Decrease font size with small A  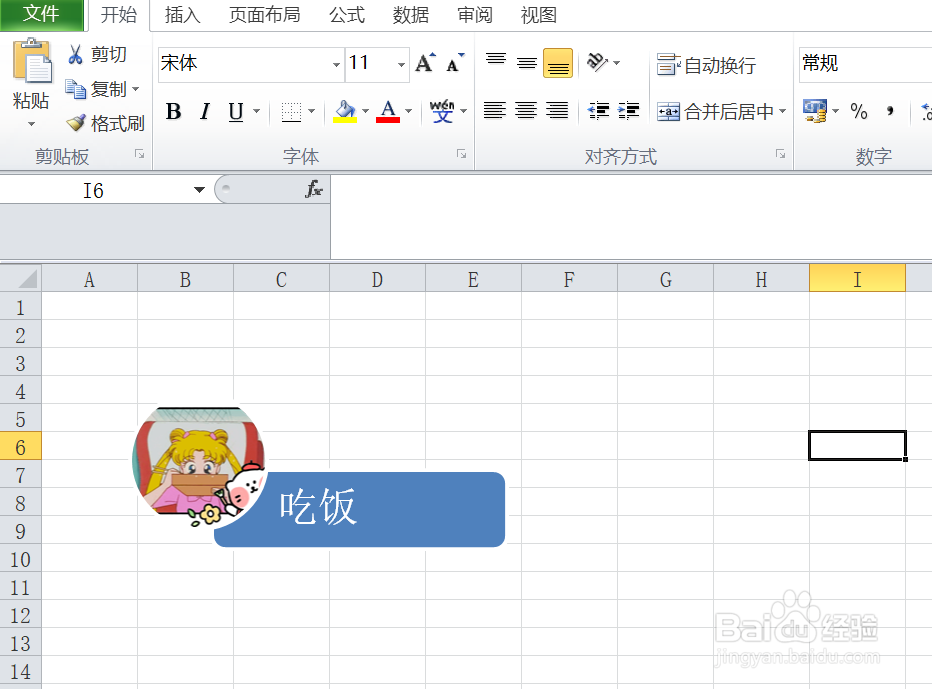point(455,62)
